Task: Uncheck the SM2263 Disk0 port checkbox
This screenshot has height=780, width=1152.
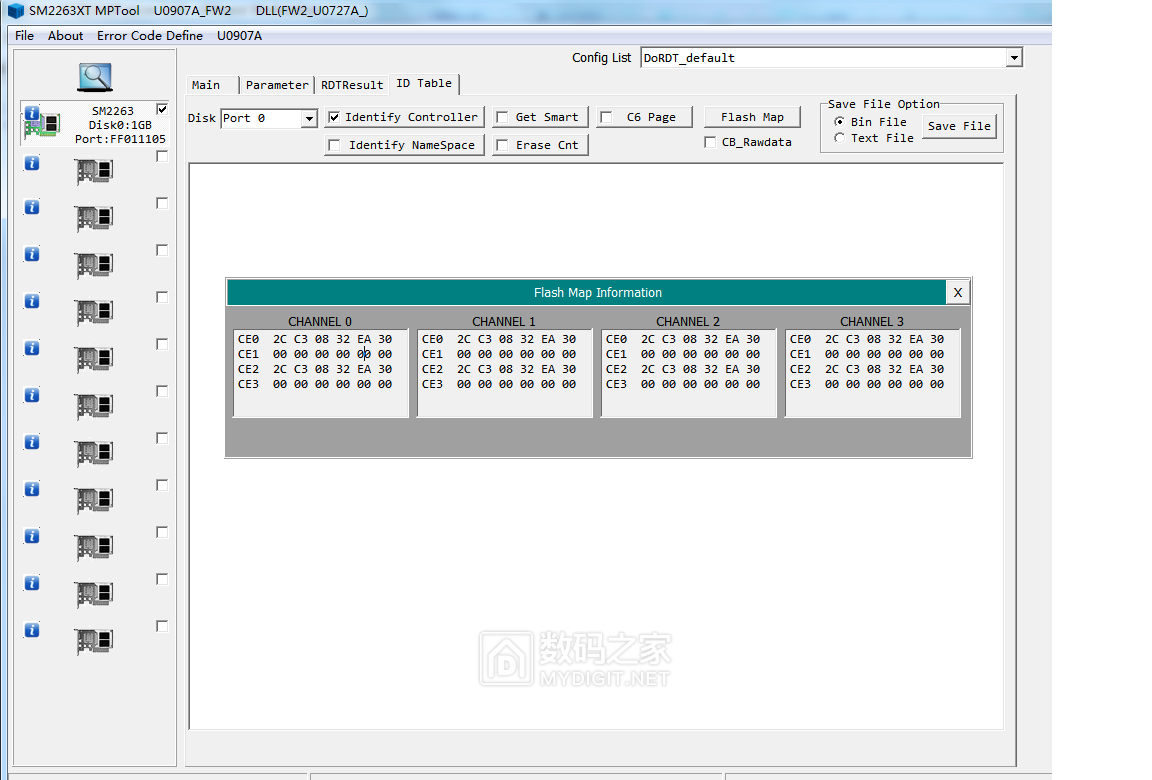Action: tap(162, 109)
